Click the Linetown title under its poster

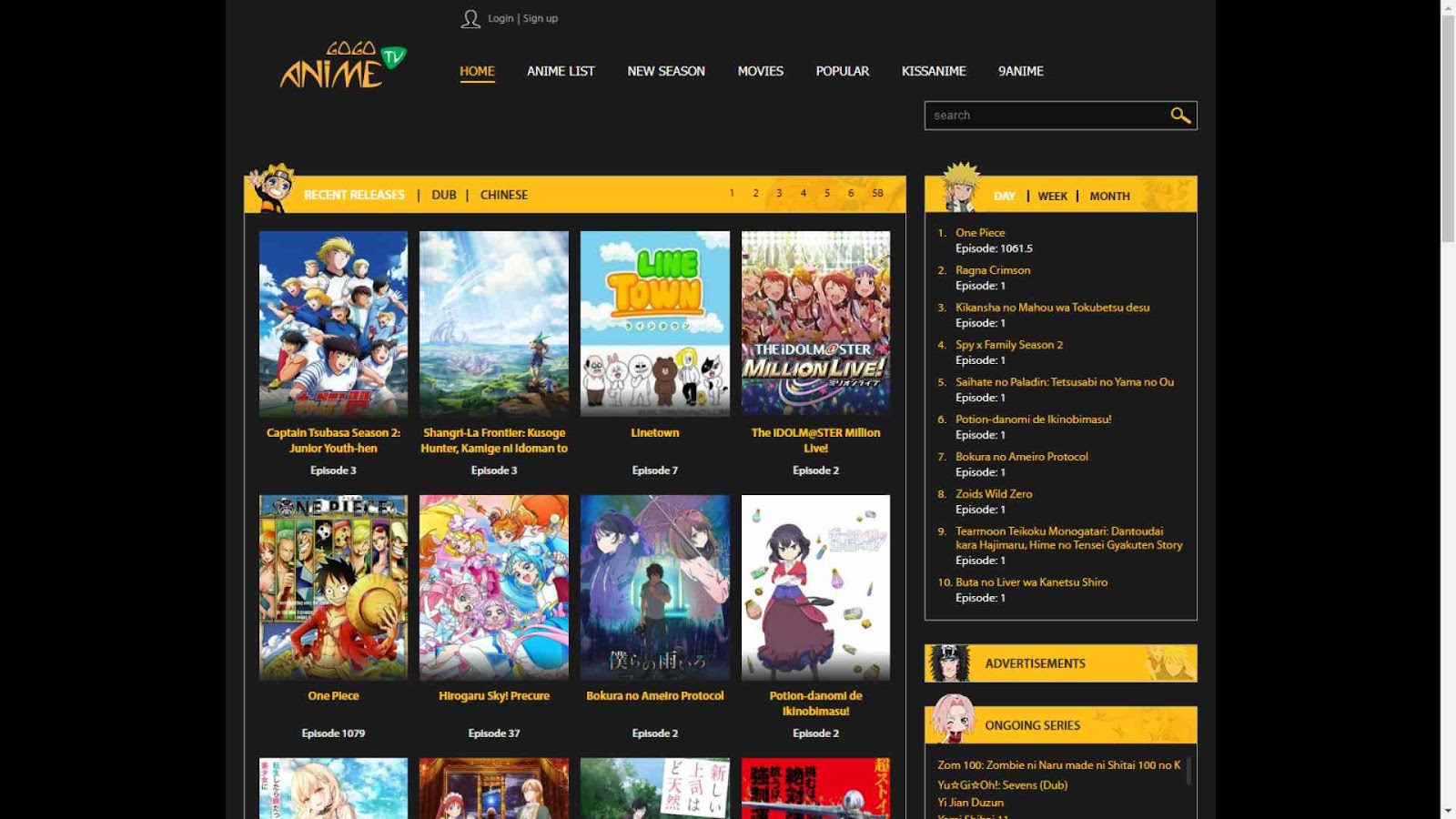click(655, 433)
